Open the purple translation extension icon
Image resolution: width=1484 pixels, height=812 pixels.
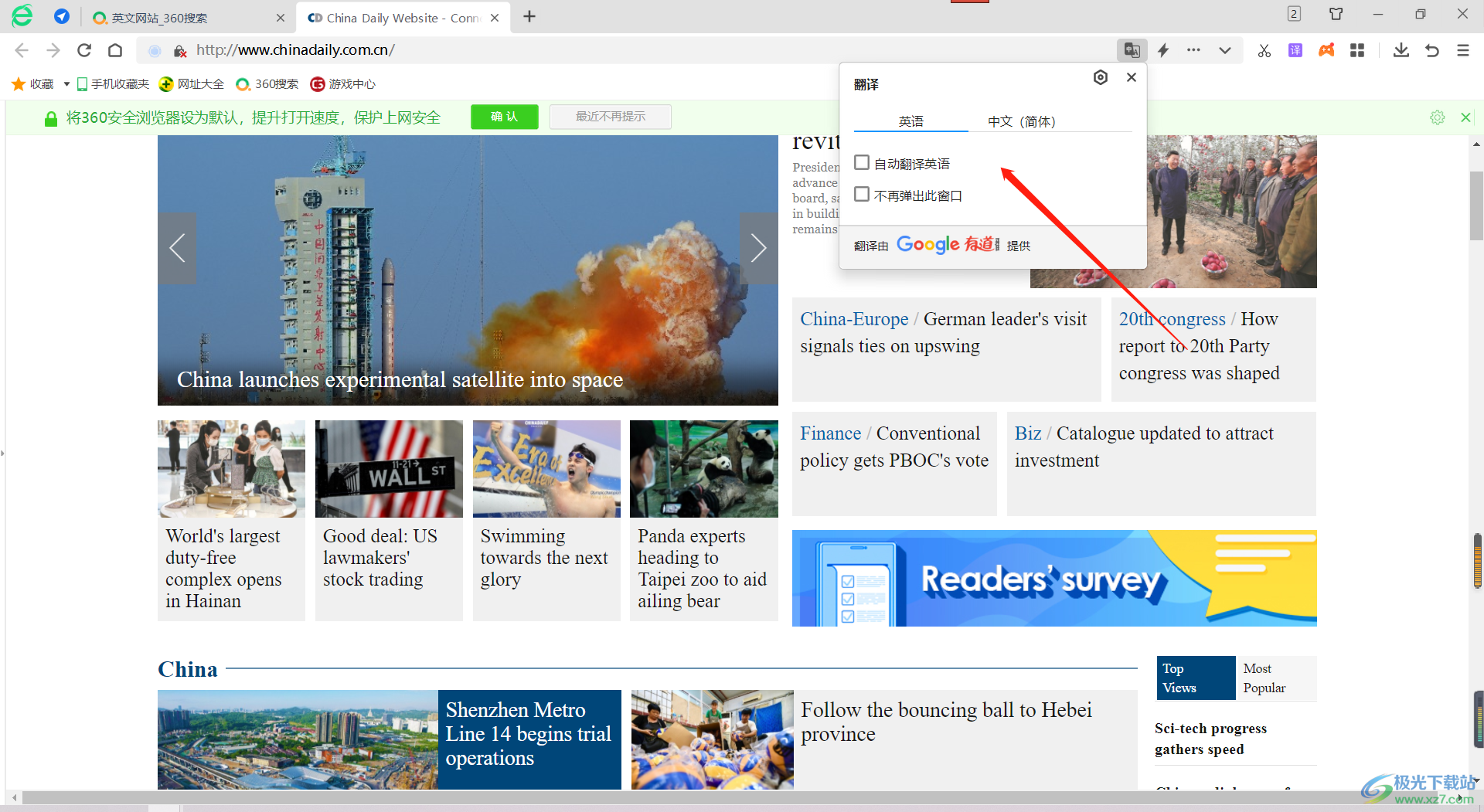point(1295,50)
